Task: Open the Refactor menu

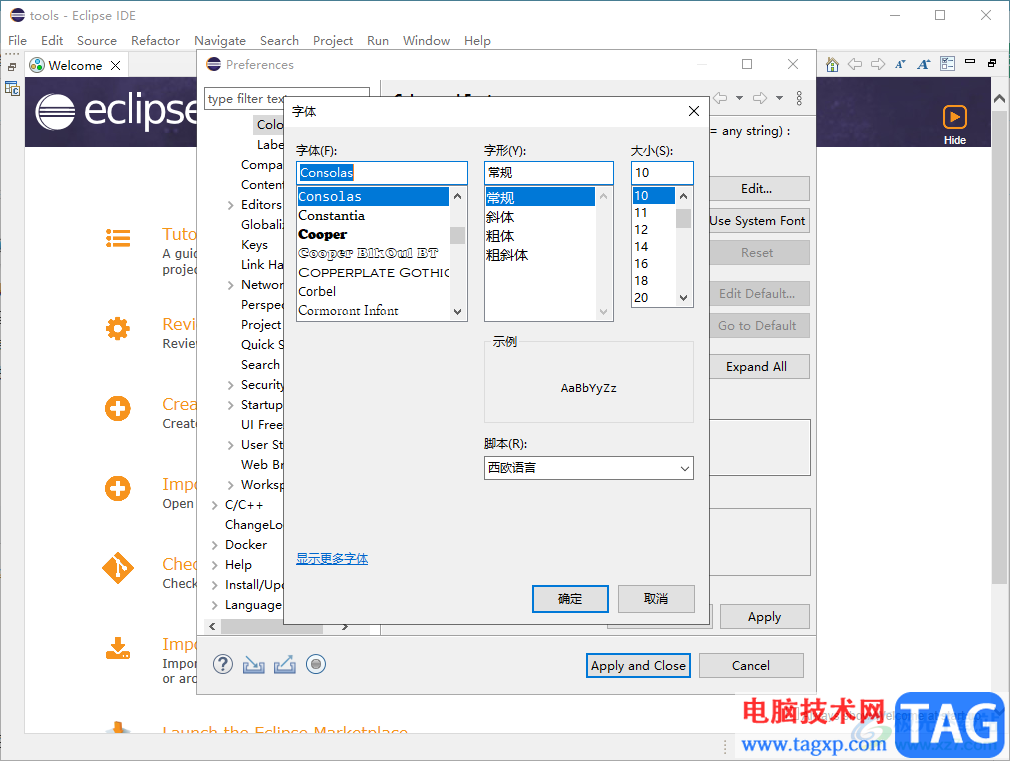Action: [x=155, y=41]
